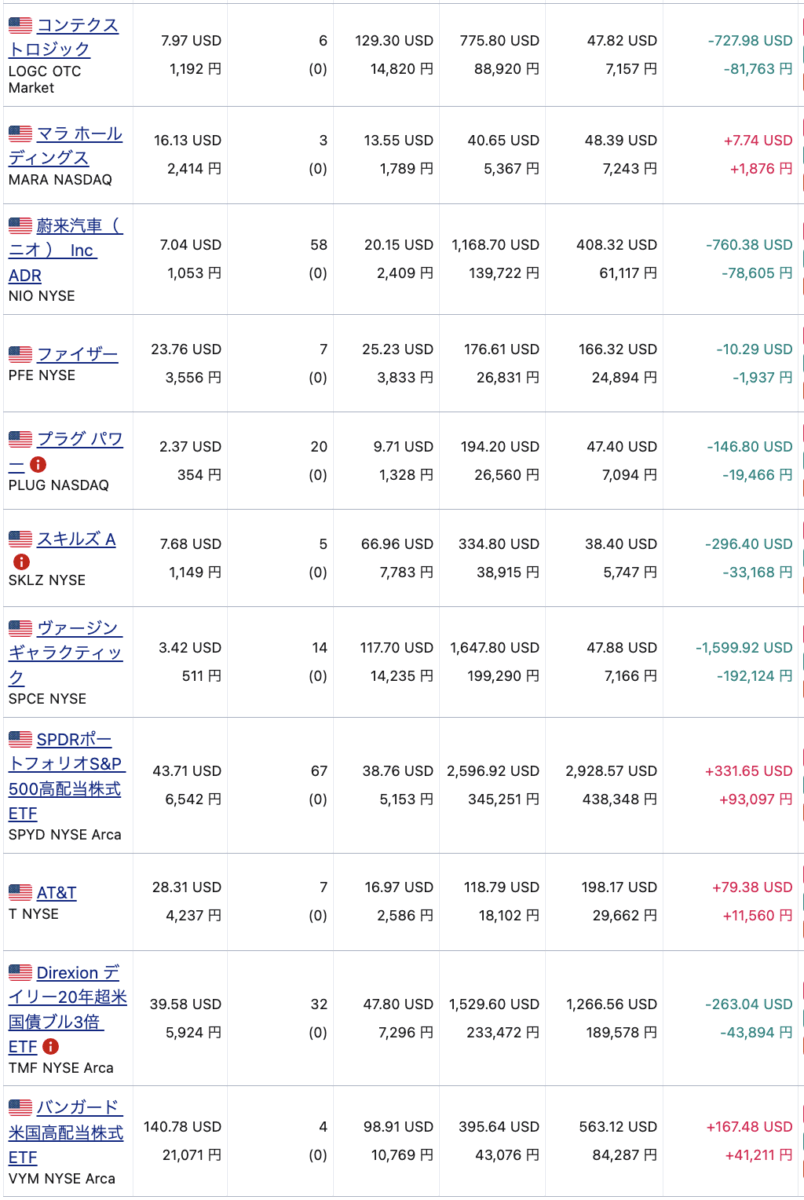Select the スキルズ A stock link
Viewport: 804px width, 1200px height.
pos(76,539)
